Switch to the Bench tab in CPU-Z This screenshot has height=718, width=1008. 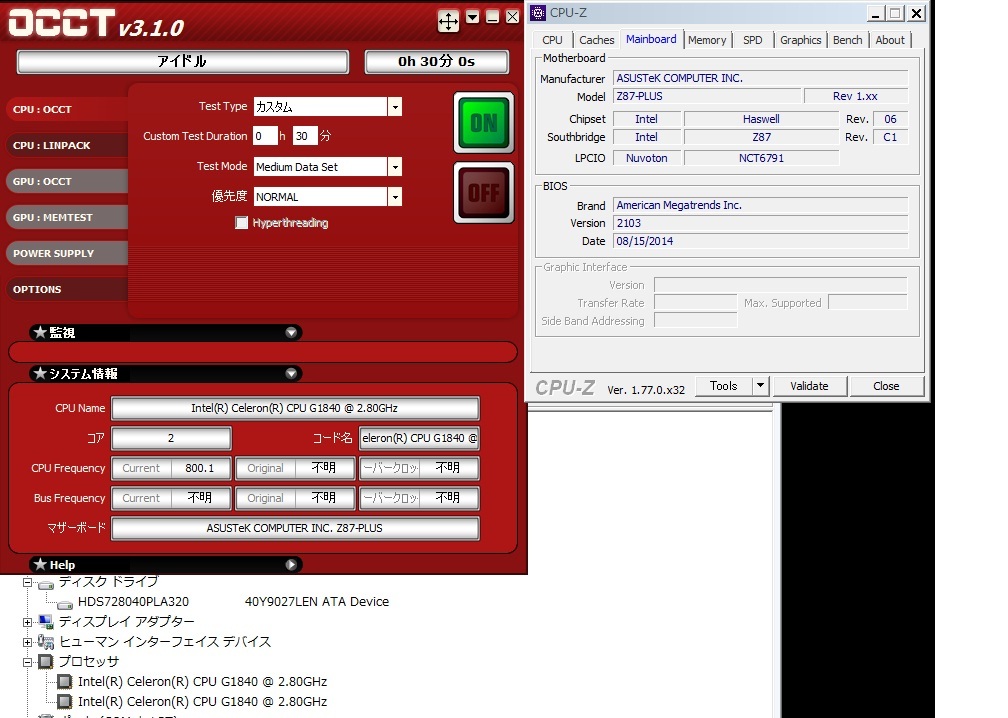847,40
